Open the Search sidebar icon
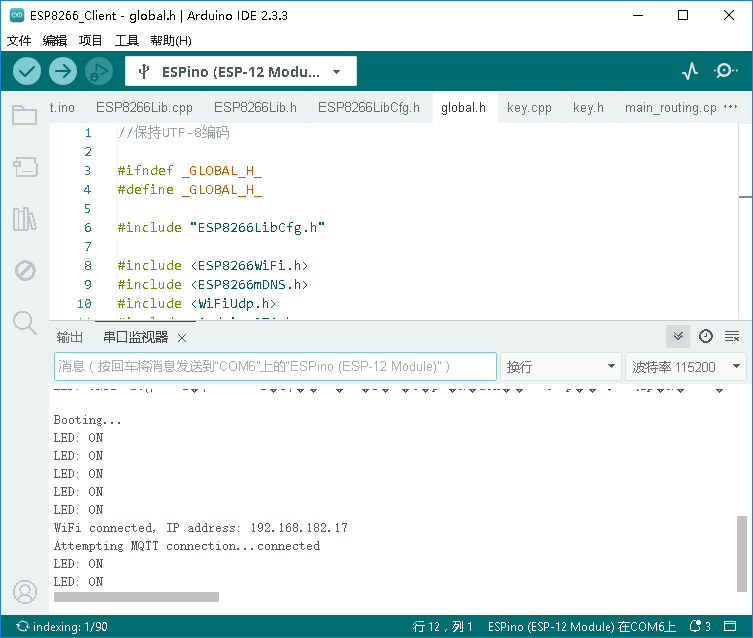This screenshot has height=638, width=753. 24,323
